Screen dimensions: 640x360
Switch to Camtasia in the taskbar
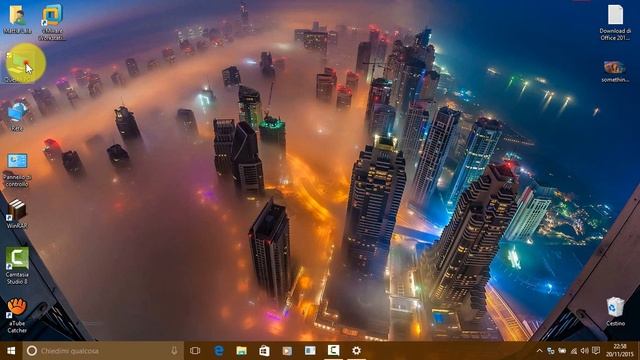pos(333,351)
